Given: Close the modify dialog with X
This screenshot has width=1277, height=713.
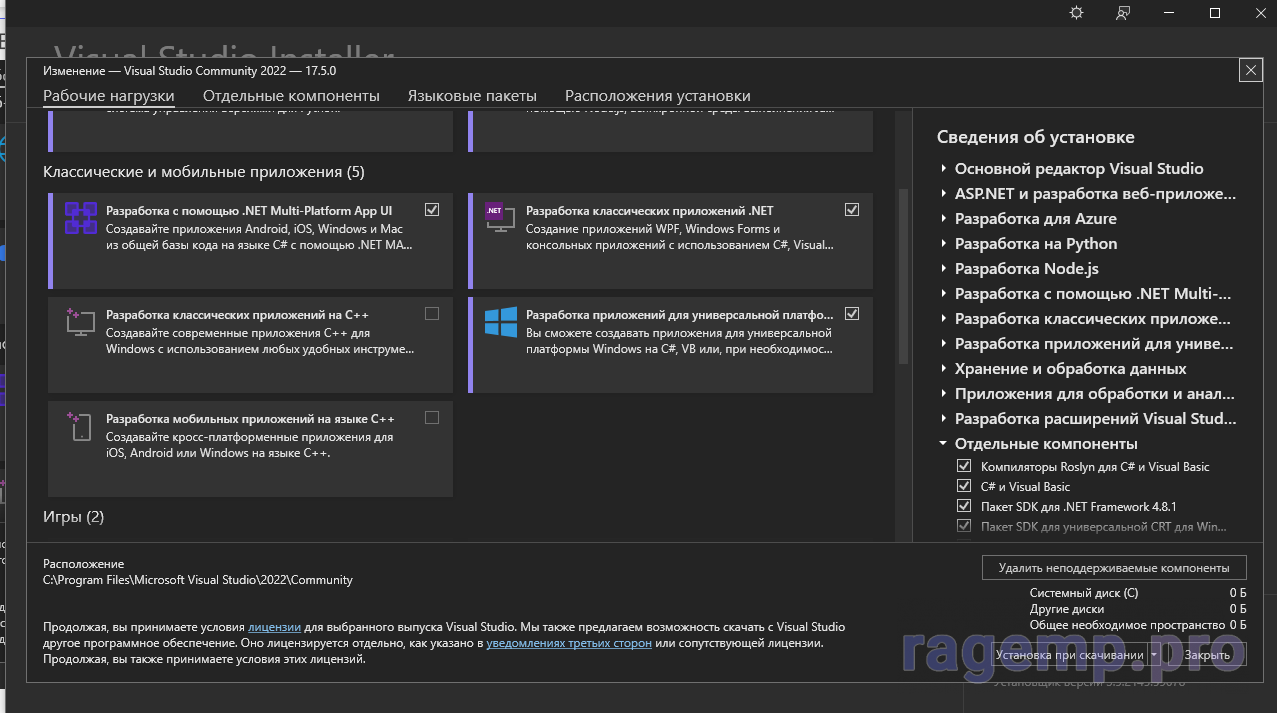Looking at the screenshot, I should tap(1250, 70).
